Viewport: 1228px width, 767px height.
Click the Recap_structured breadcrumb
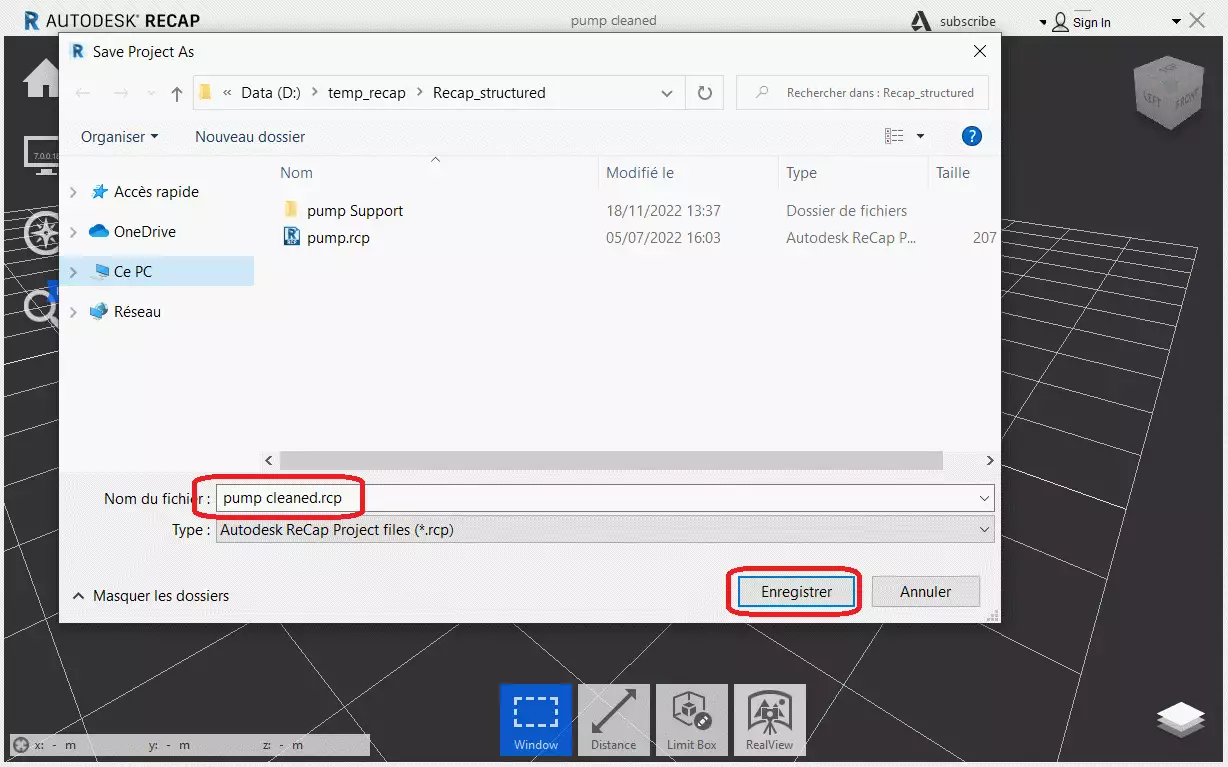point(489,93)
